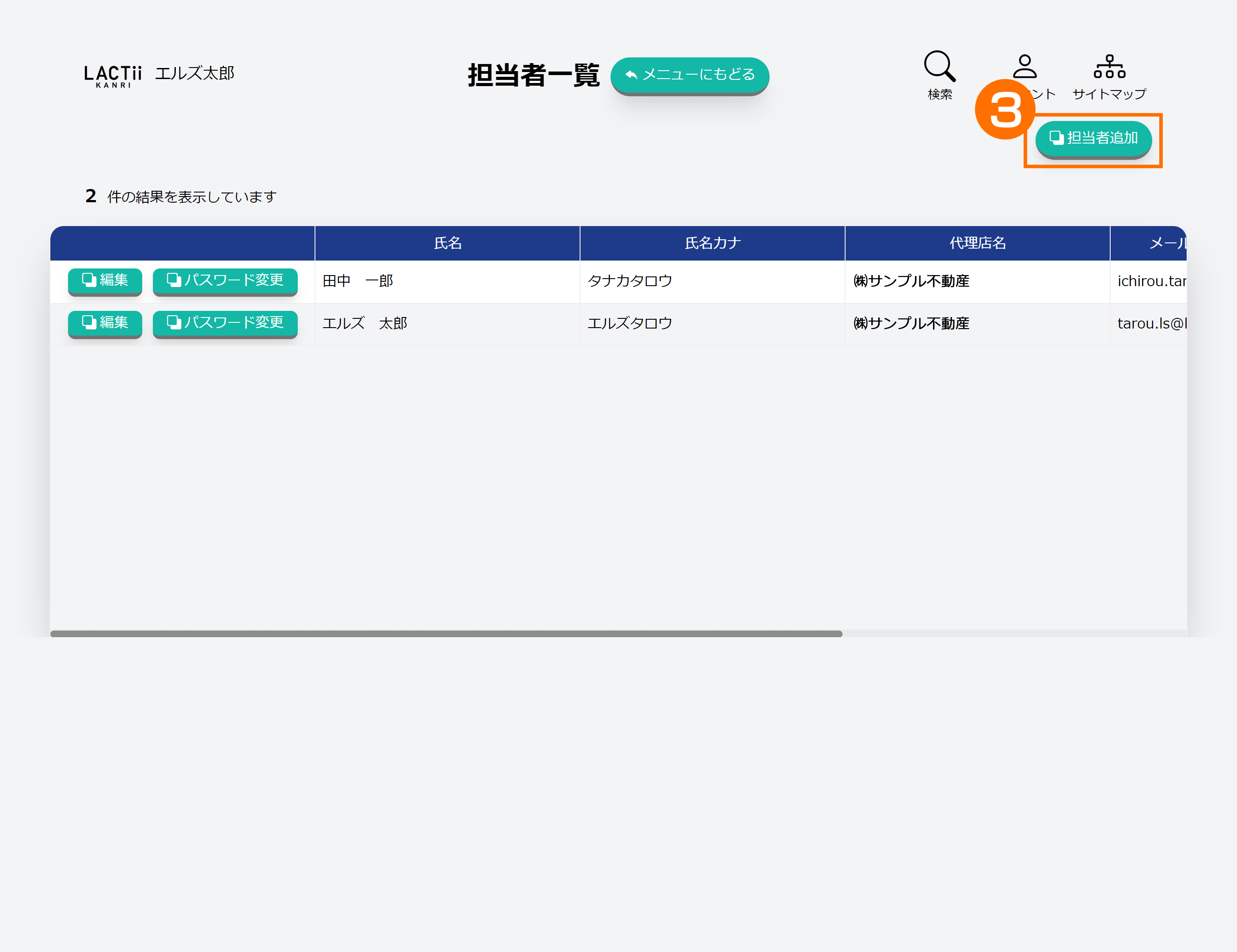Screen dimensions: 1237x952
Task: Click the 氏名カナ column header
Action: pos(712,243)
